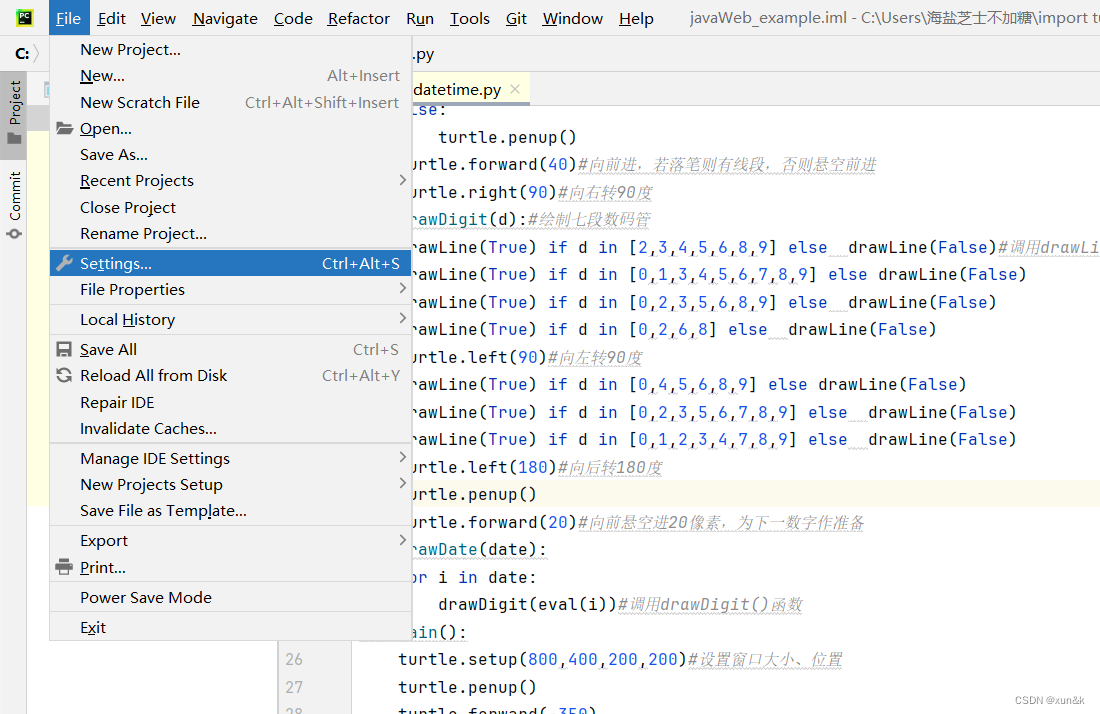1100x714 pixels.
Task: Click the printer icon beside Print...
Action: pyautogui.click(x=64, y=567)
